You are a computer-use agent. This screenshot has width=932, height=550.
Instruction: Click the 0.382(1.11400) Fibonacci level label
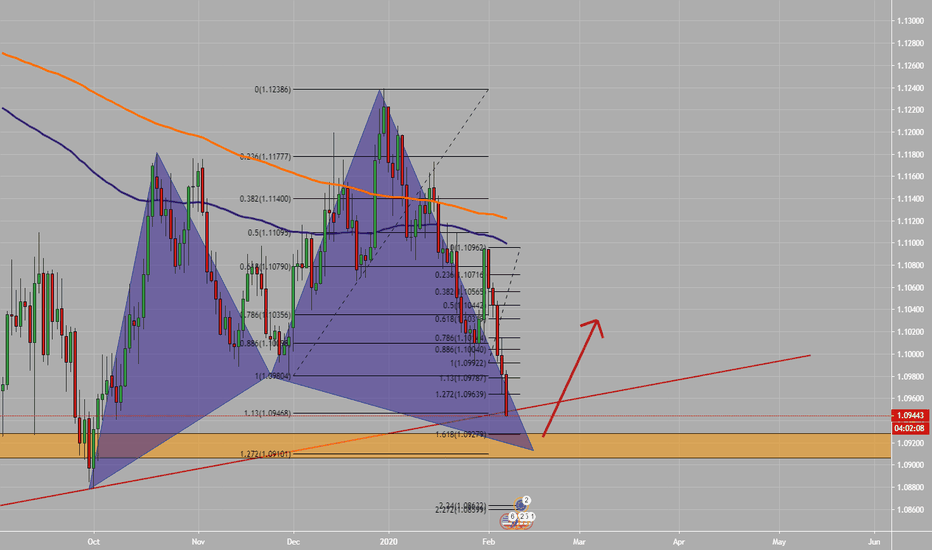[x=265, y=199]
